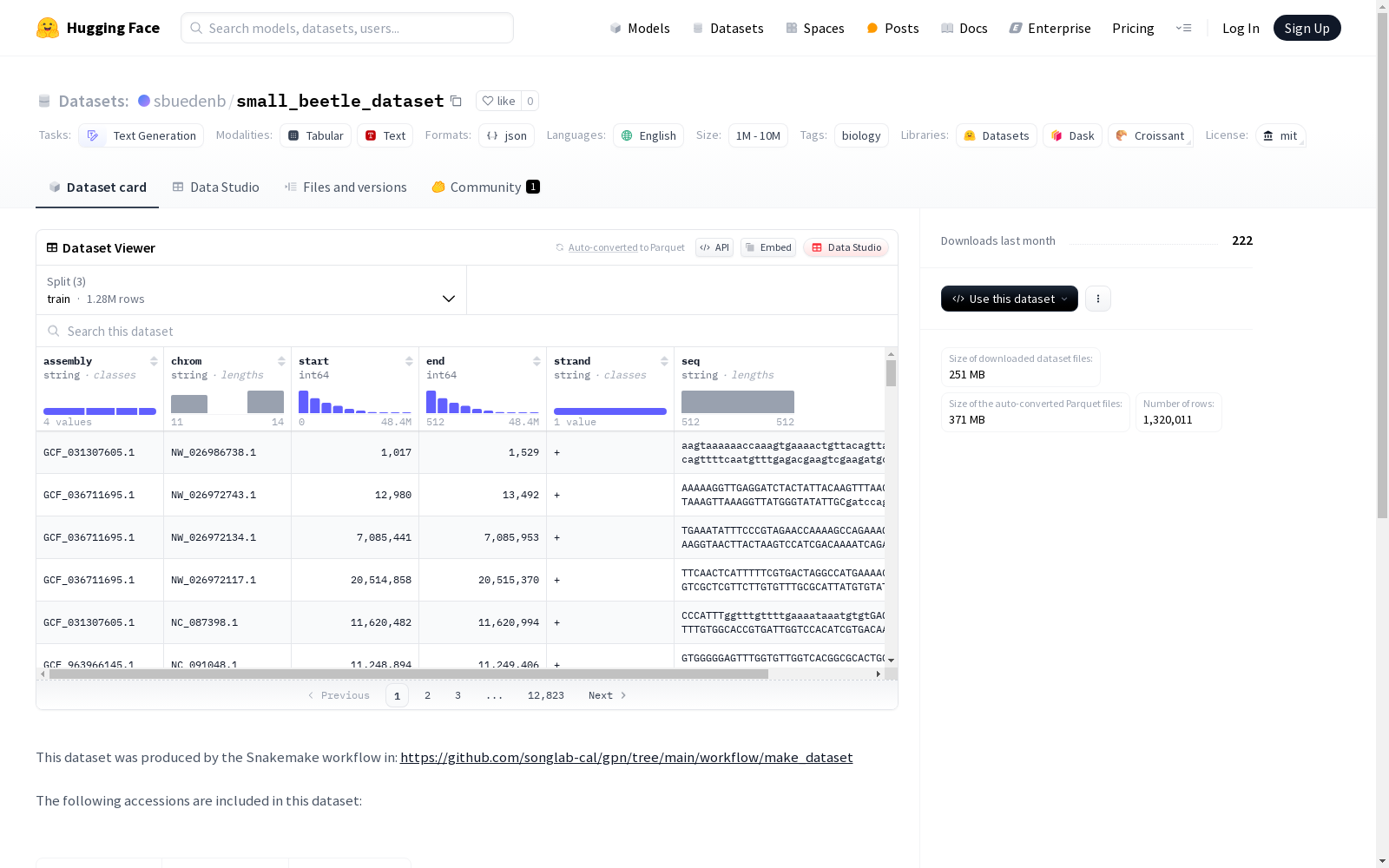Screen dimensions: 1389x868
Task: Select the mit license tag
Action: pyautogui.click(x=1280, y=135)
